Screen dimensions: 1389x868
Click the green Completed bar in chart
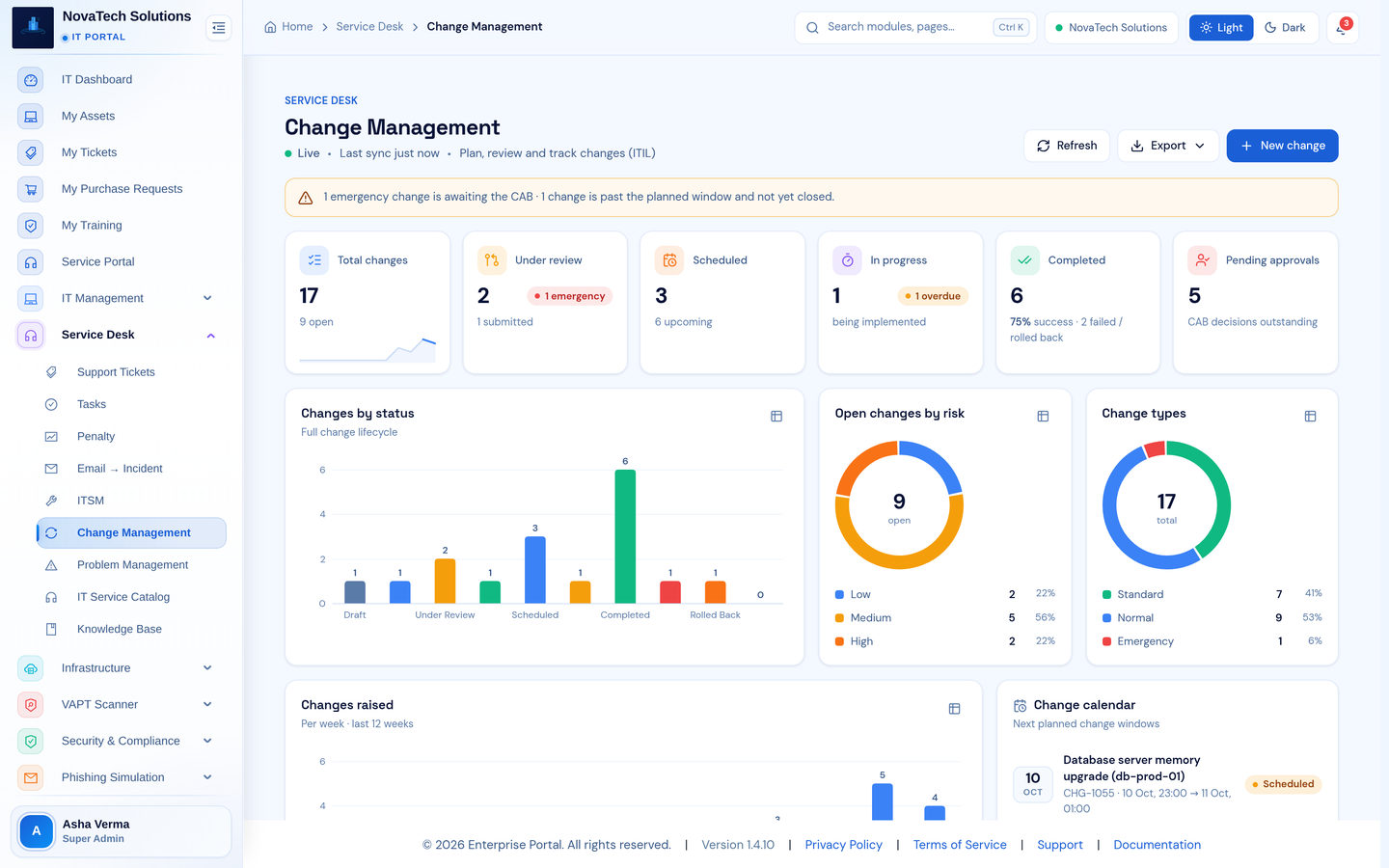point(625,536)
